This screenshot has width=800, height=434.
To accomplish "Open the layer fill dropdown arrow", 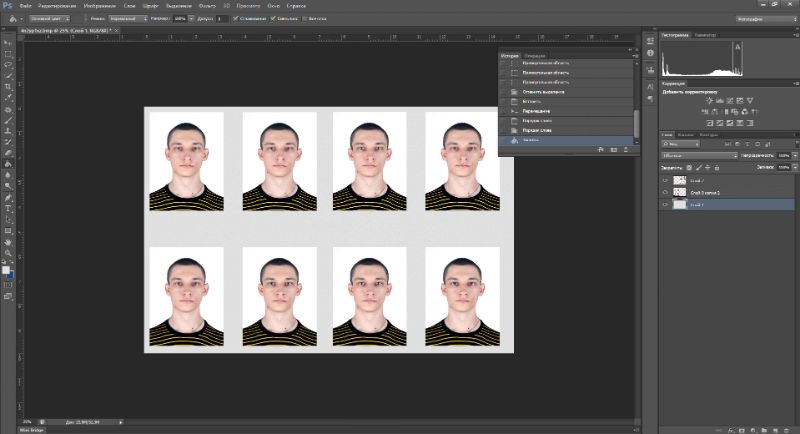I will tap(794, 167).
